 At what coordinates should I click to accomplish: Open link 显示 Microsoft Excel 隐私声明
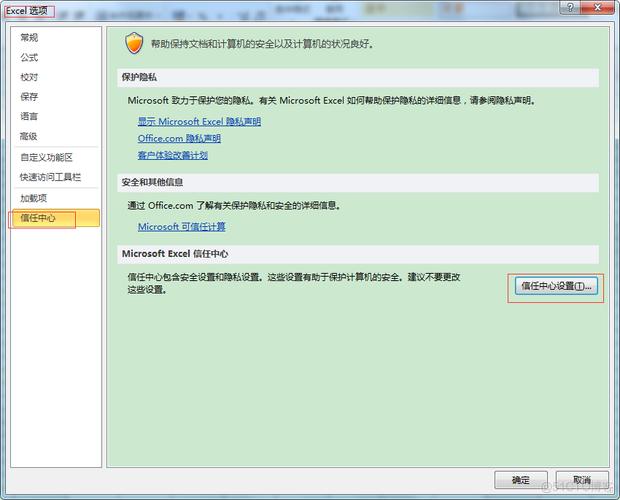[x=199, y=122]
